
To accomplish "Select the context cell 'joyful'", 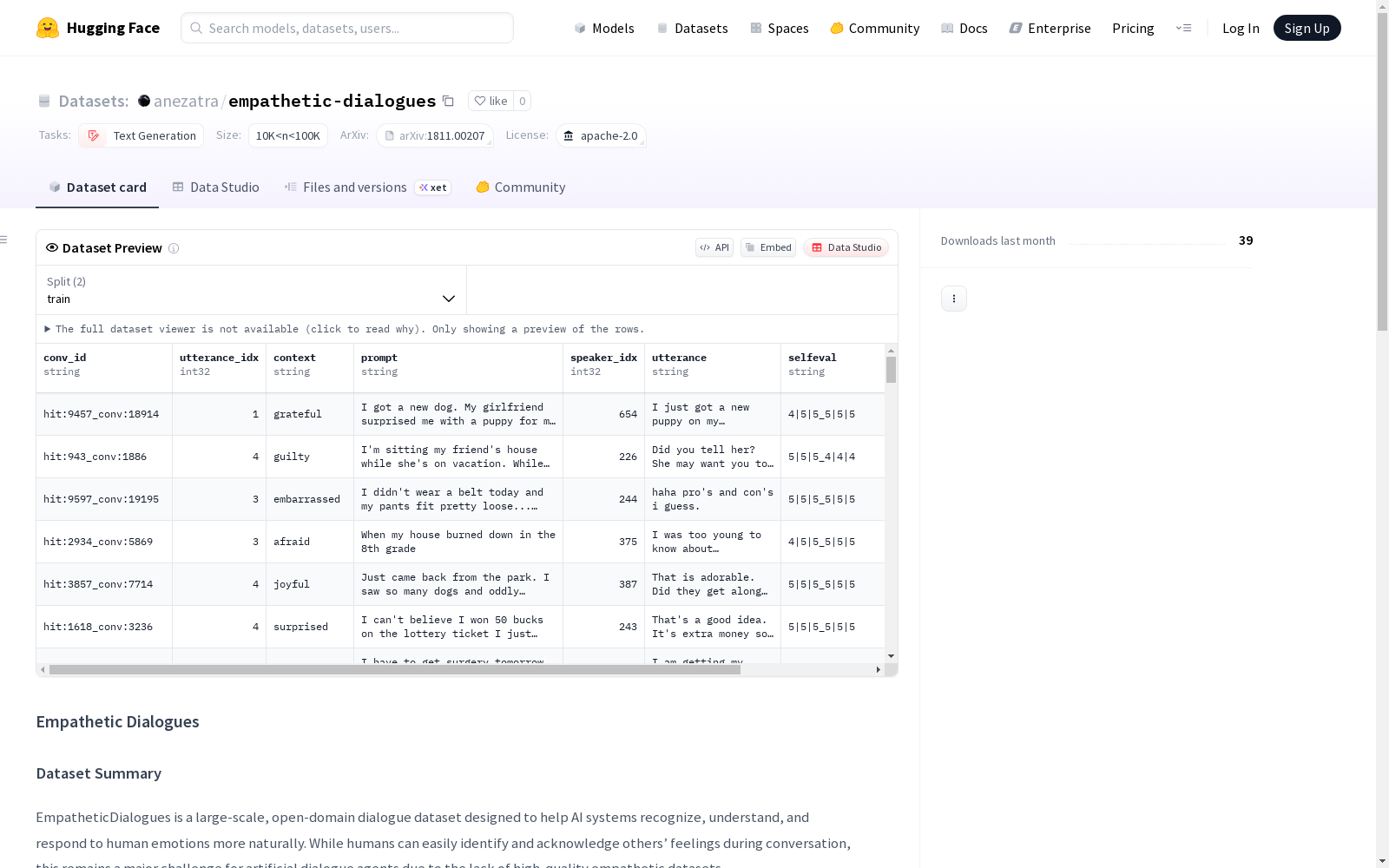I will [x=310, y=584].
